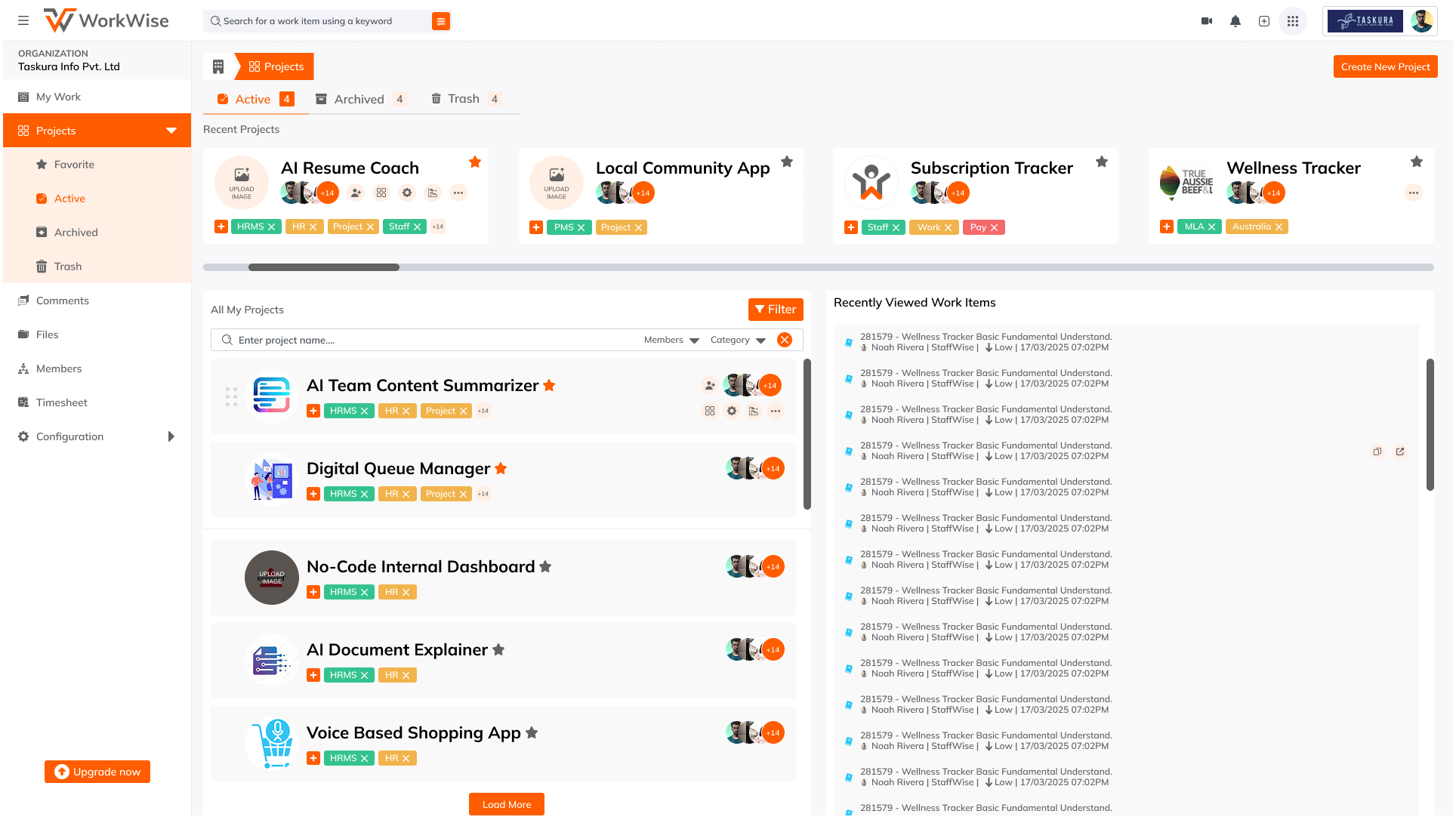Favorite No-Code Internal Dashboard star
This screenshot has height=823, width=1456.
click(x=545, y=566)
